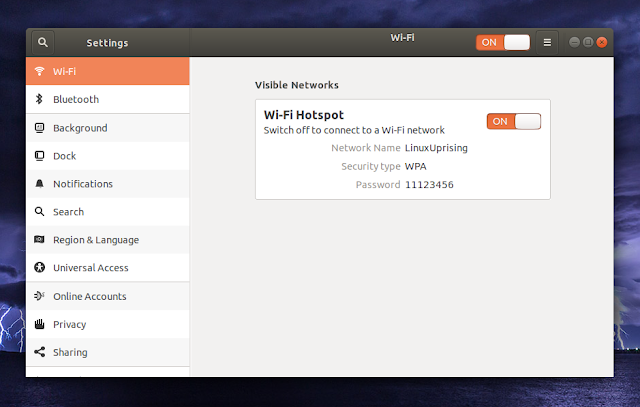Go to Region & Language settings

click(95, 240)
